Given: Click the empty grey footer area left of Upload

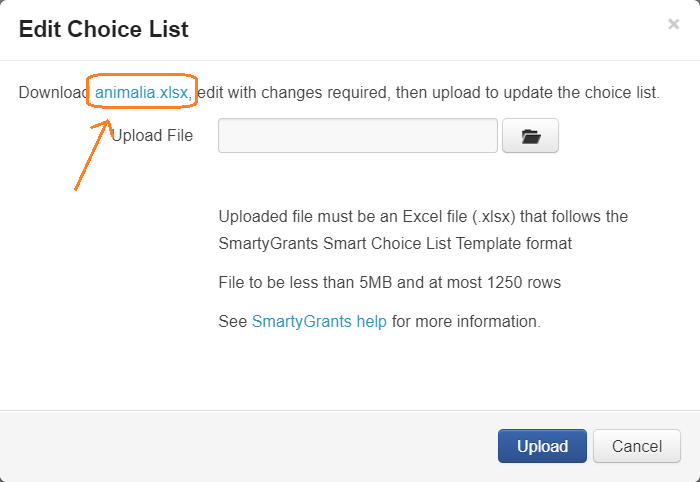Looking at the screenshot, I should coord(250,446).
